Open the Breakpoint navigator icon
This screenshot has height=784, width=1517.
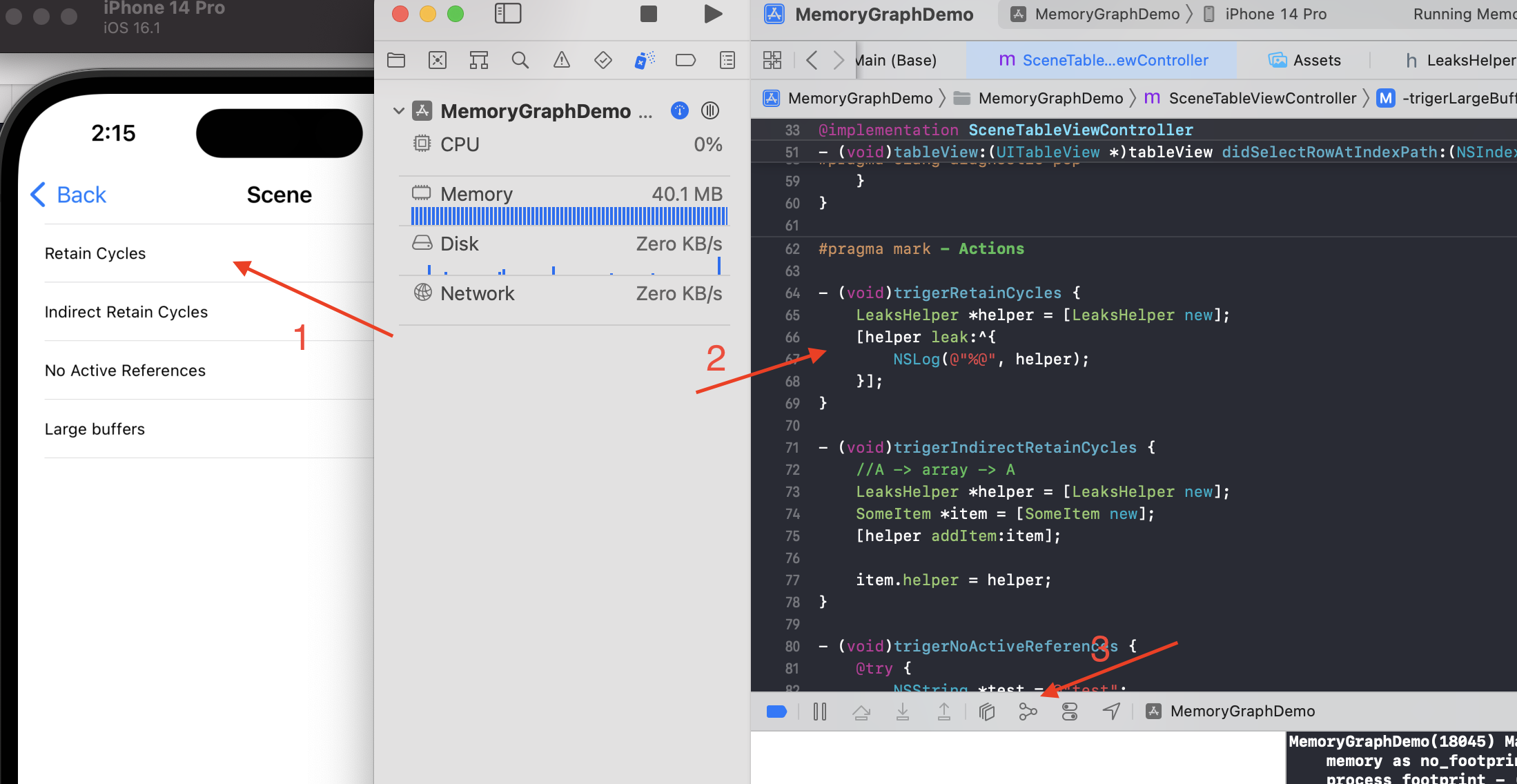(x=685, y=61)
